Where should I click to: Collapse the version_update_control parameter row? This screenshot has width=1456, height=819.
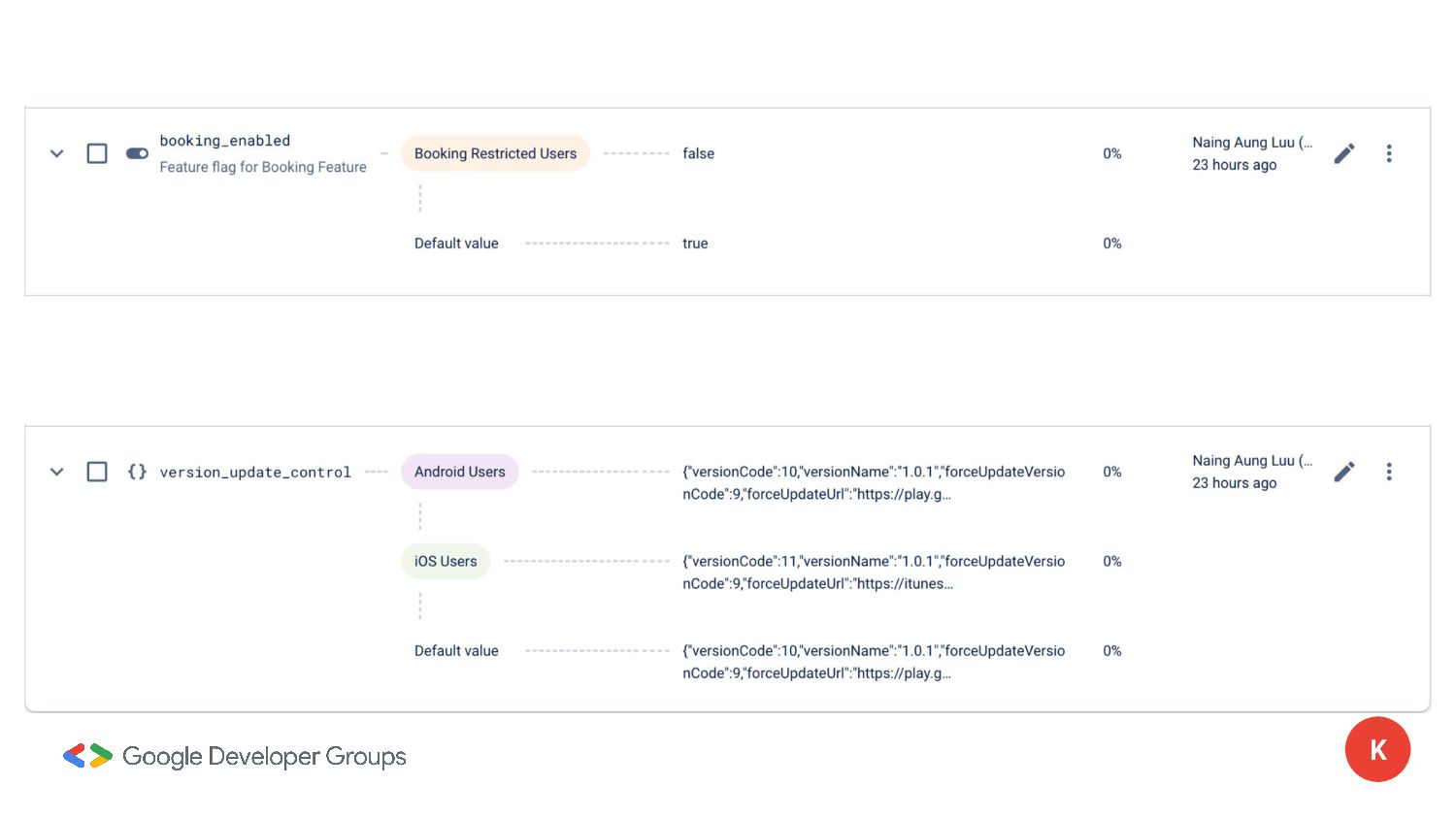point(57,472)
